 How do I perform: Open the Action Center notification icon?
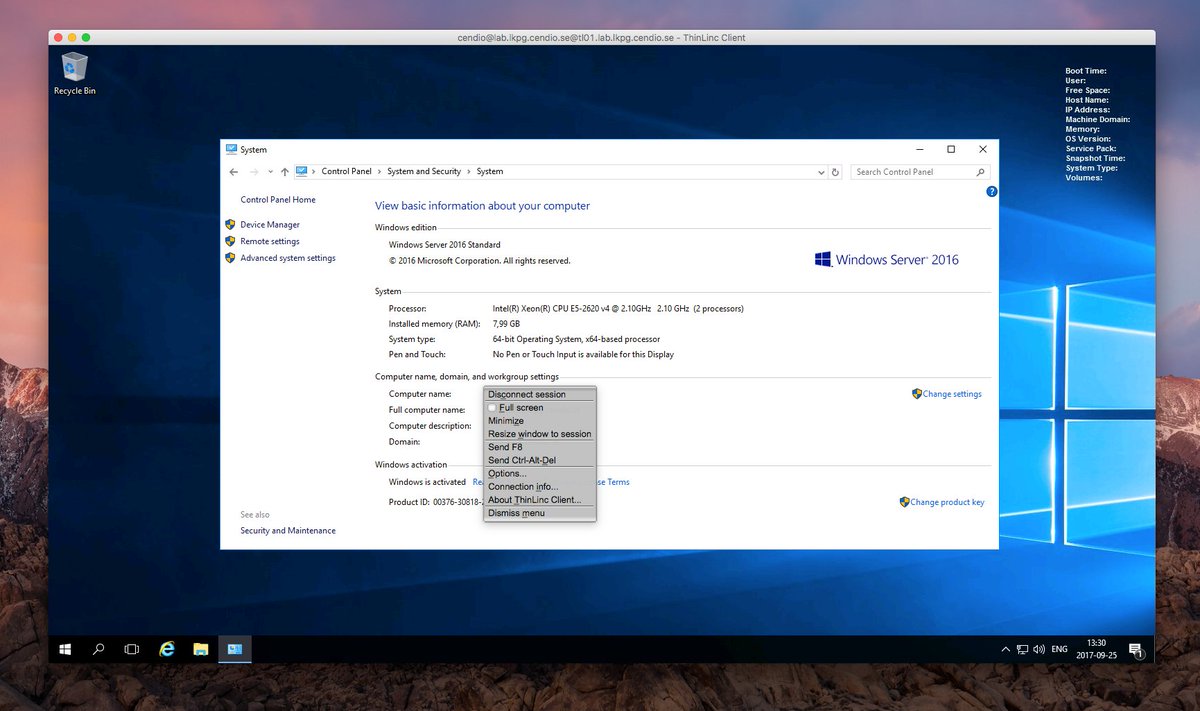(1136, 650)
